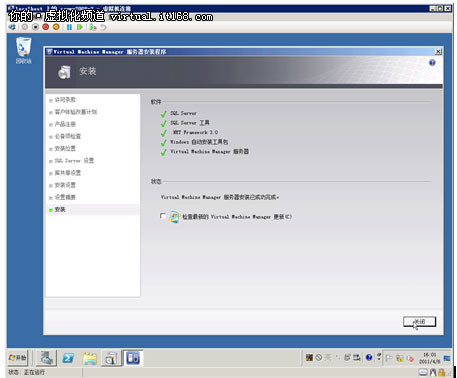Select the 必备项检查 step
This screenshot has height=378, width=457.
(68, 136)
